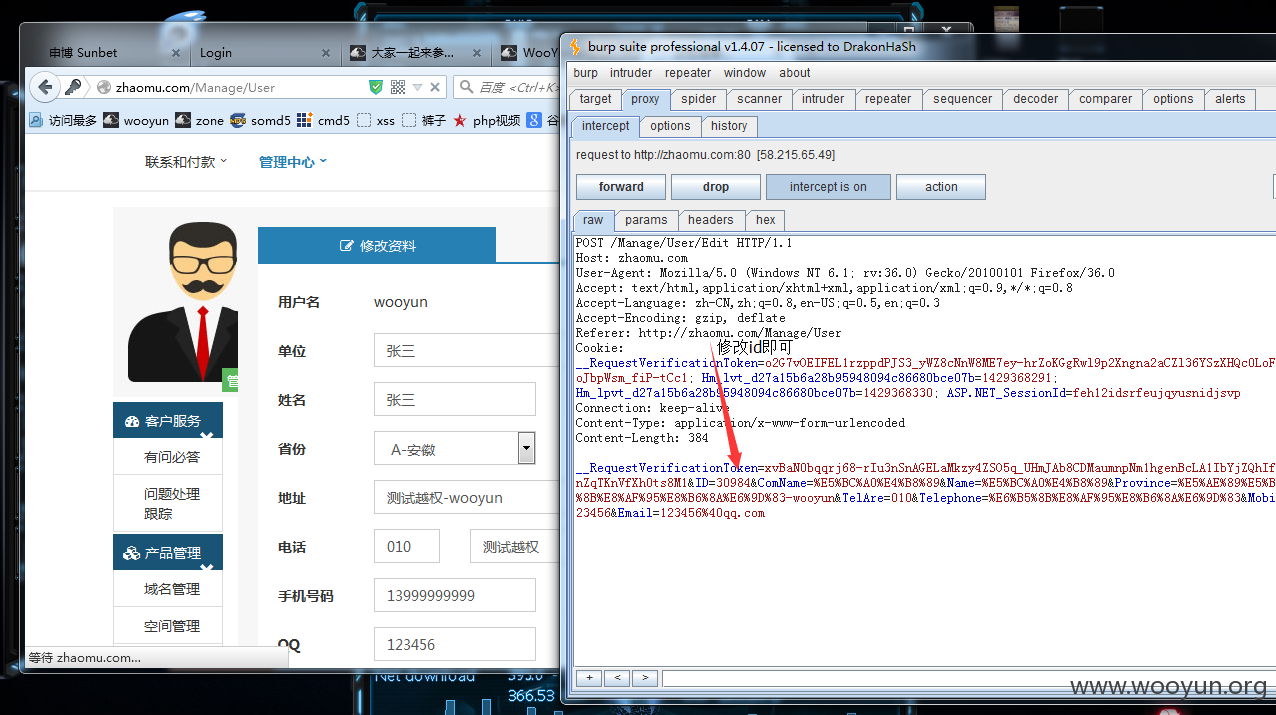This screenshot has height=715, width=1276.
Task: Click the QQ input field
Action: (x=455, y=645)
